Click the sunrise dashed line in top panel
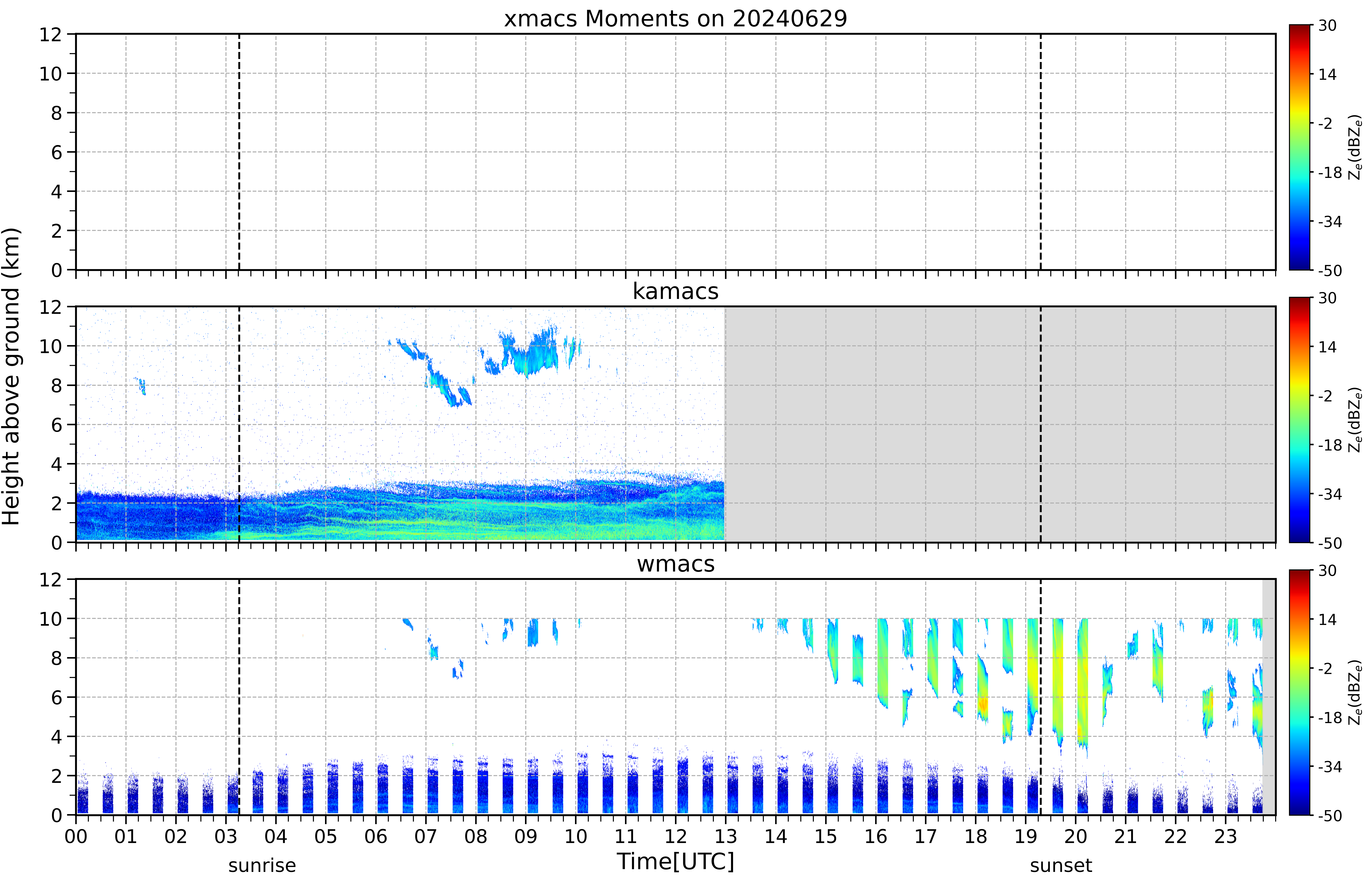Image resolution: width=1372 pixels, height=885 pixels. (x=239, y=152)
